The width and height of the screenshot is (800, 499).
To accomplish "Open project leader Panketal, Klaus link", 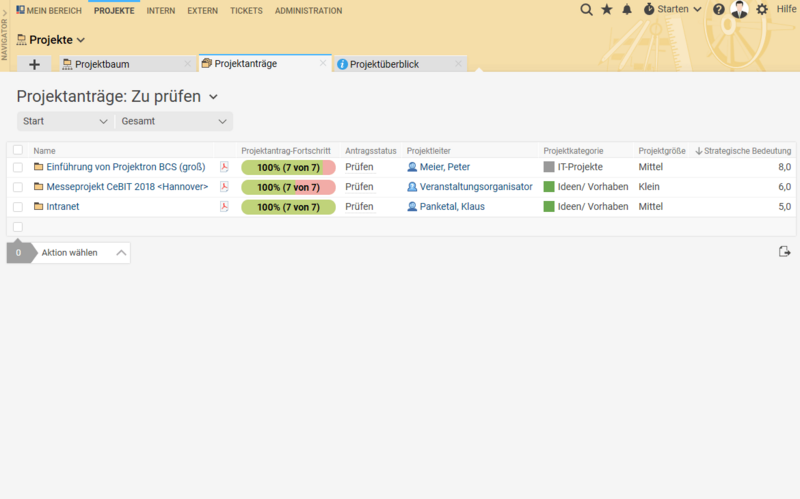I will [x=452, y=207].
